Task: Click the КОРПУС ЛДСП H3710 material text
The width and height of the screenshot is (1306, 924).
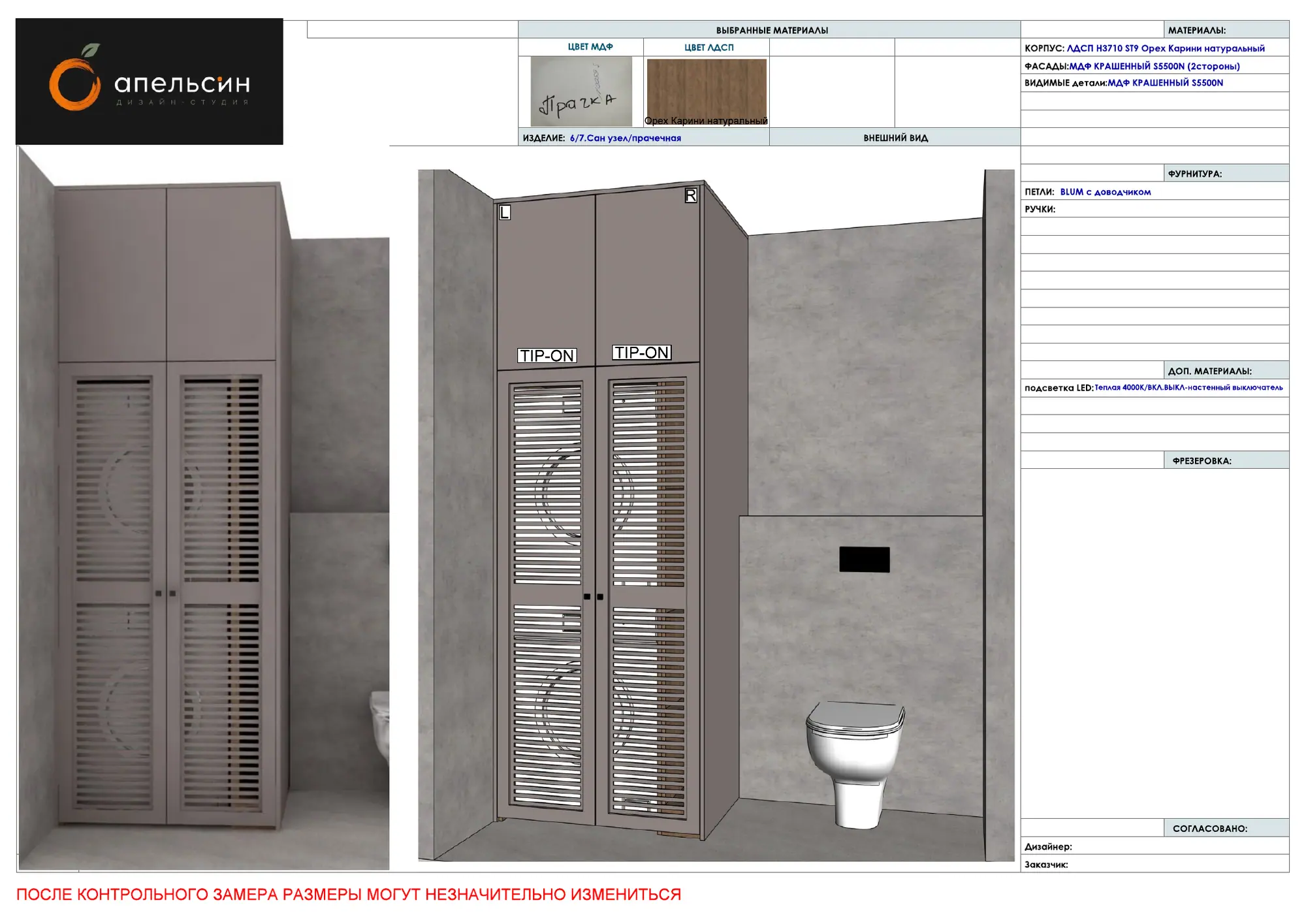Action: pyautogui.click(x=1144, y=48)
